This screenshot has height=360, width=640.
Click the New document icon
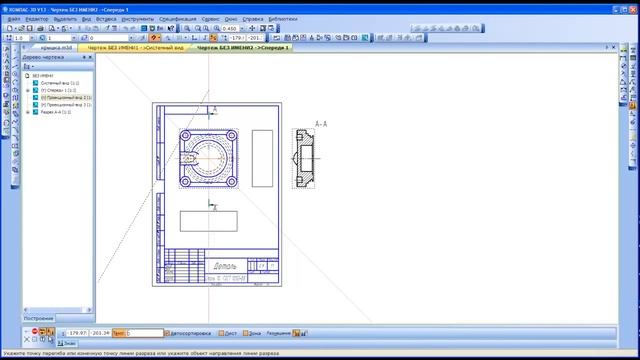pyautogui.click(x=9, y=28)
